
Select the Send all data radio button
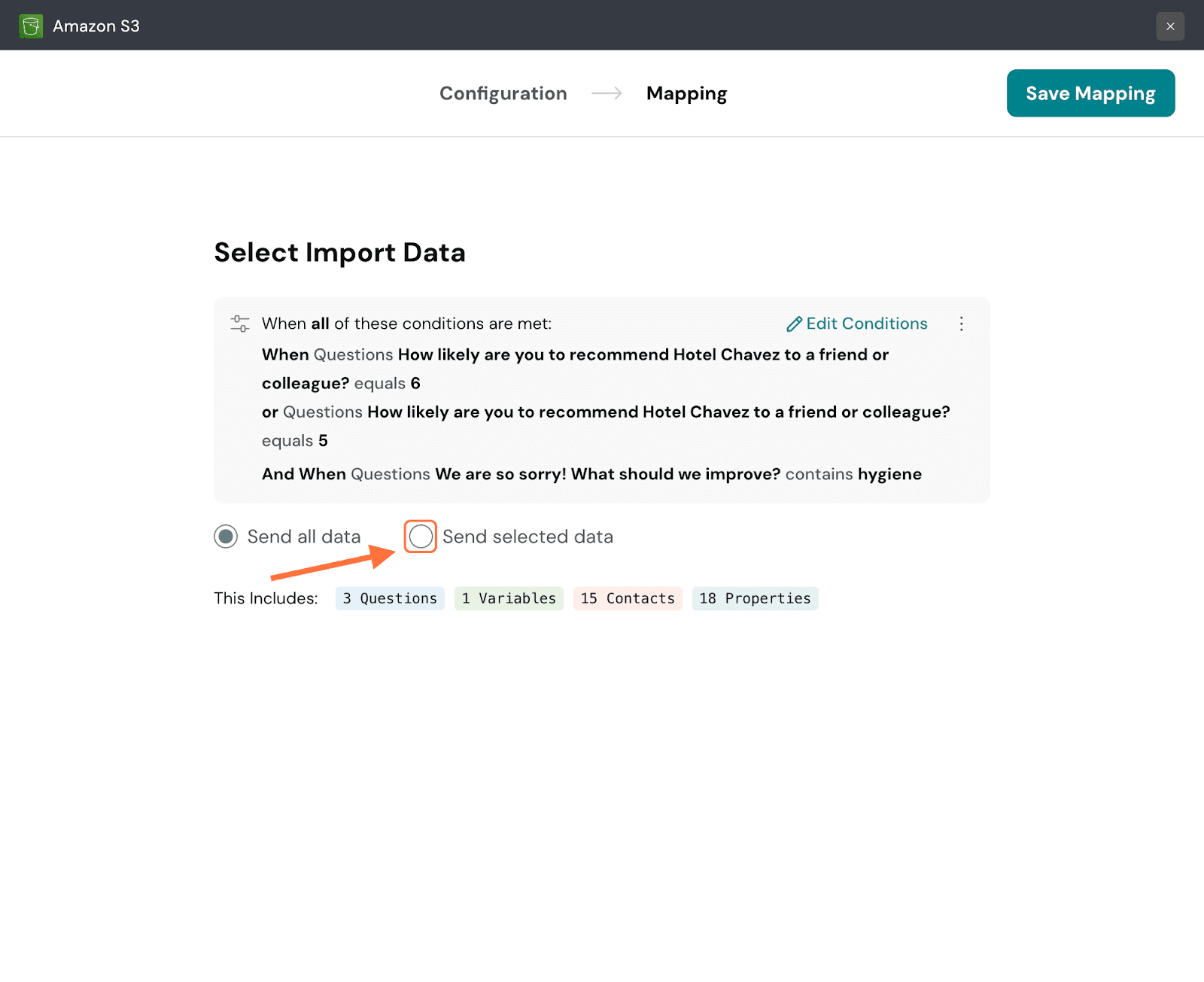click(226, 537)
